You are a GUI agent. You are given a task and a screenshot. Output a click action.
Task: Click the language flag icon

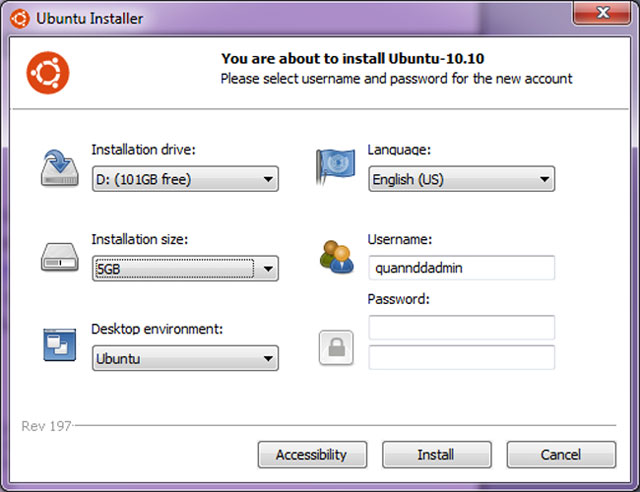[x=333, y=163]
